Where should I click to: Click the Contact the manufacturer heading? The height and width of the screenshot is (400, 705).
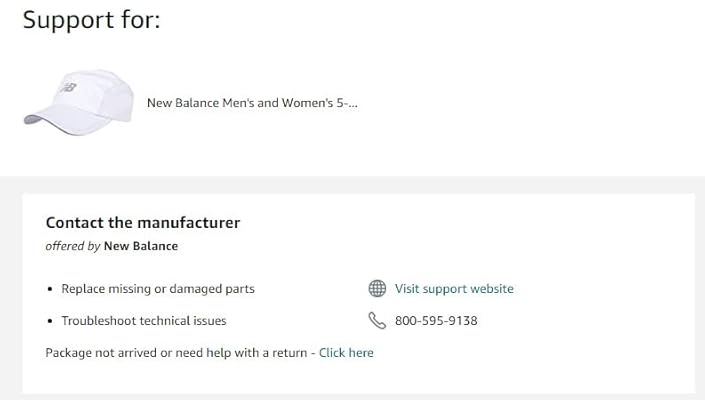click(143, 223)
